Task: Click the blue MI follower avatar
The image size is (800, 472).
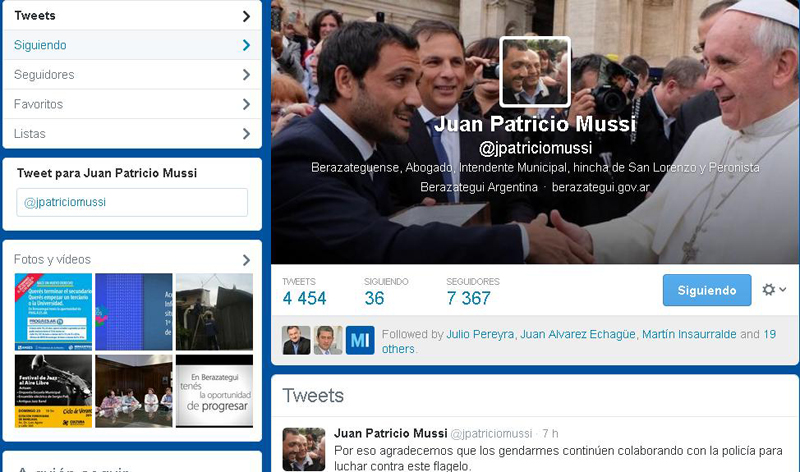Action: 360,340
